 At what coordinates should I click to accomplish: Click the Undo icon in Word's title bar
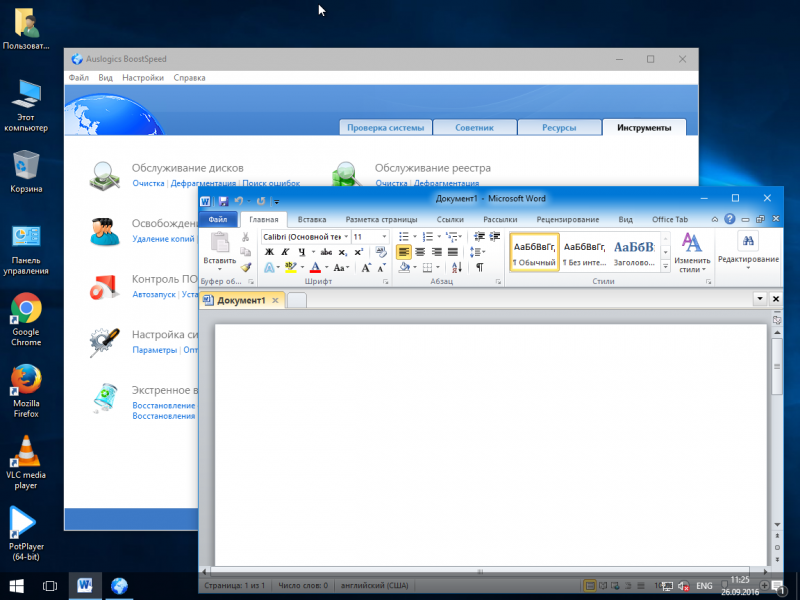click(x=238, y=201)
